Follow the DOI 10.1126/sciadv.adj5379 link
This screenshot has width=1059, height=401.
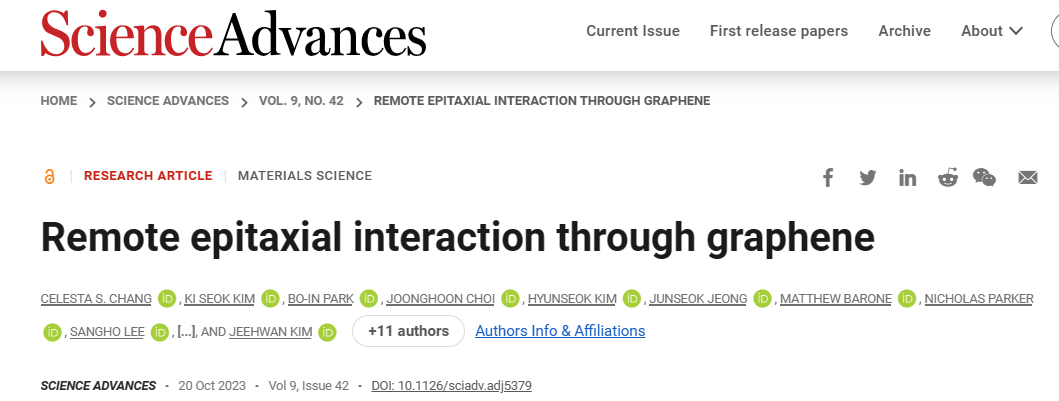[451, 386]
